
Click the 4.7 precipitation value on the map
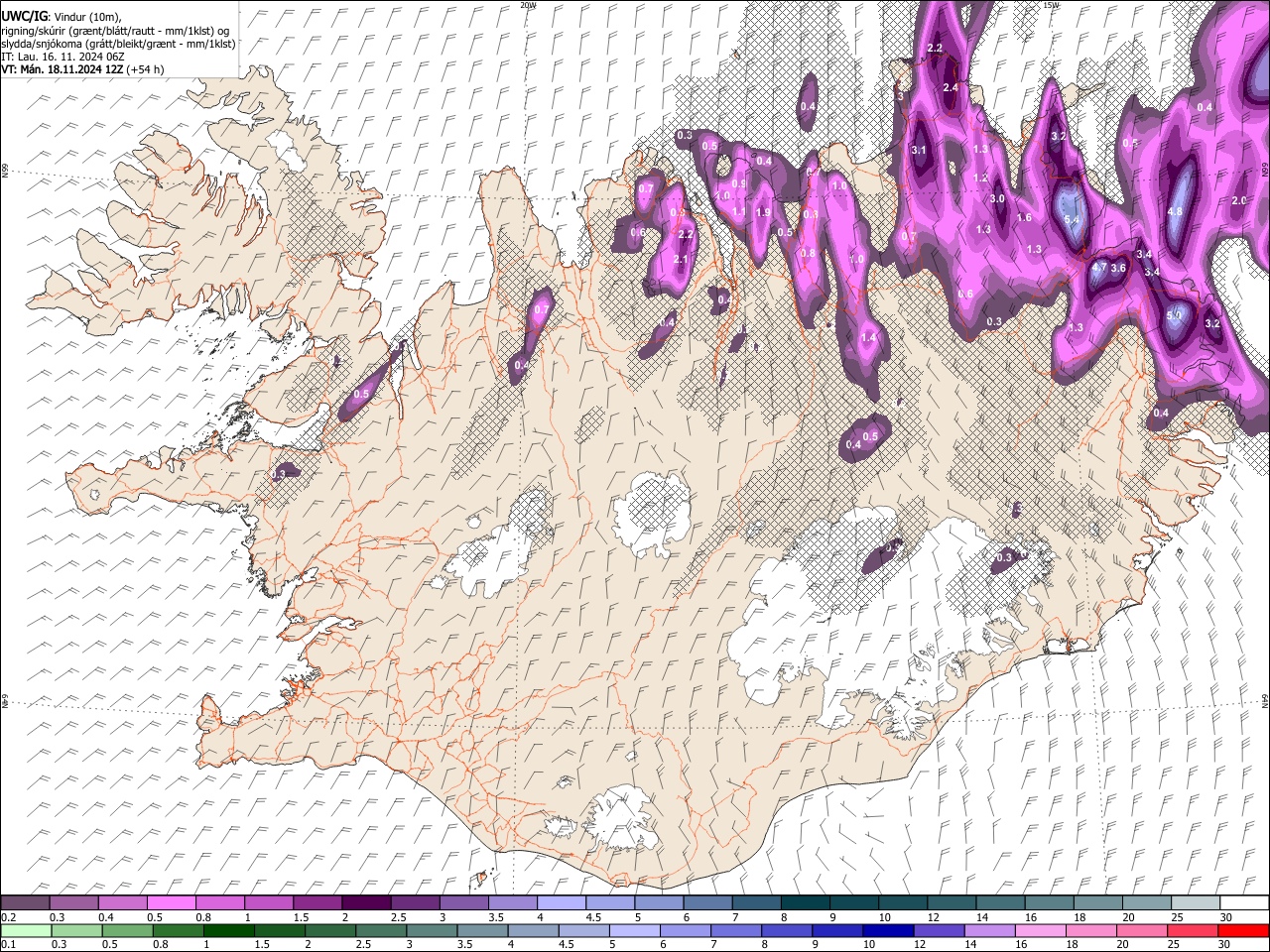click(x=1099, y=268)
